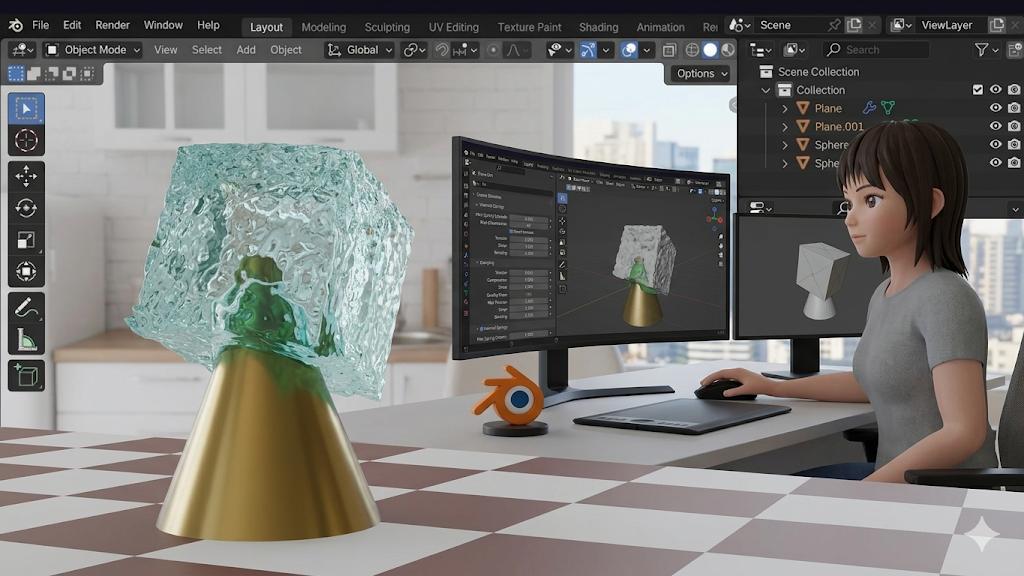Hide Plane.001 using its eye icon
Screen dimensions: 1024x576
click(995, 126)
